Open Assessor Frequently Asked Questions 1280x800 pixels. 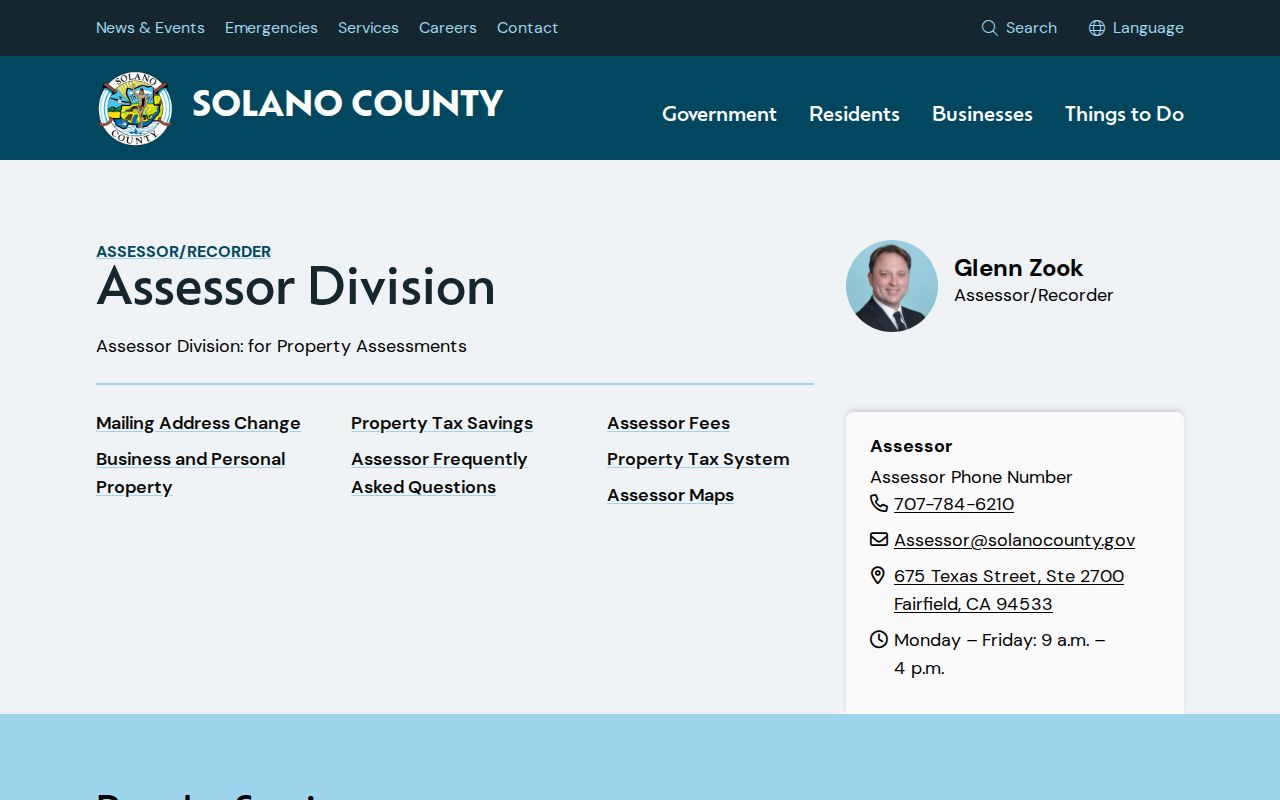pyautogui.click(x=439, y=473)
